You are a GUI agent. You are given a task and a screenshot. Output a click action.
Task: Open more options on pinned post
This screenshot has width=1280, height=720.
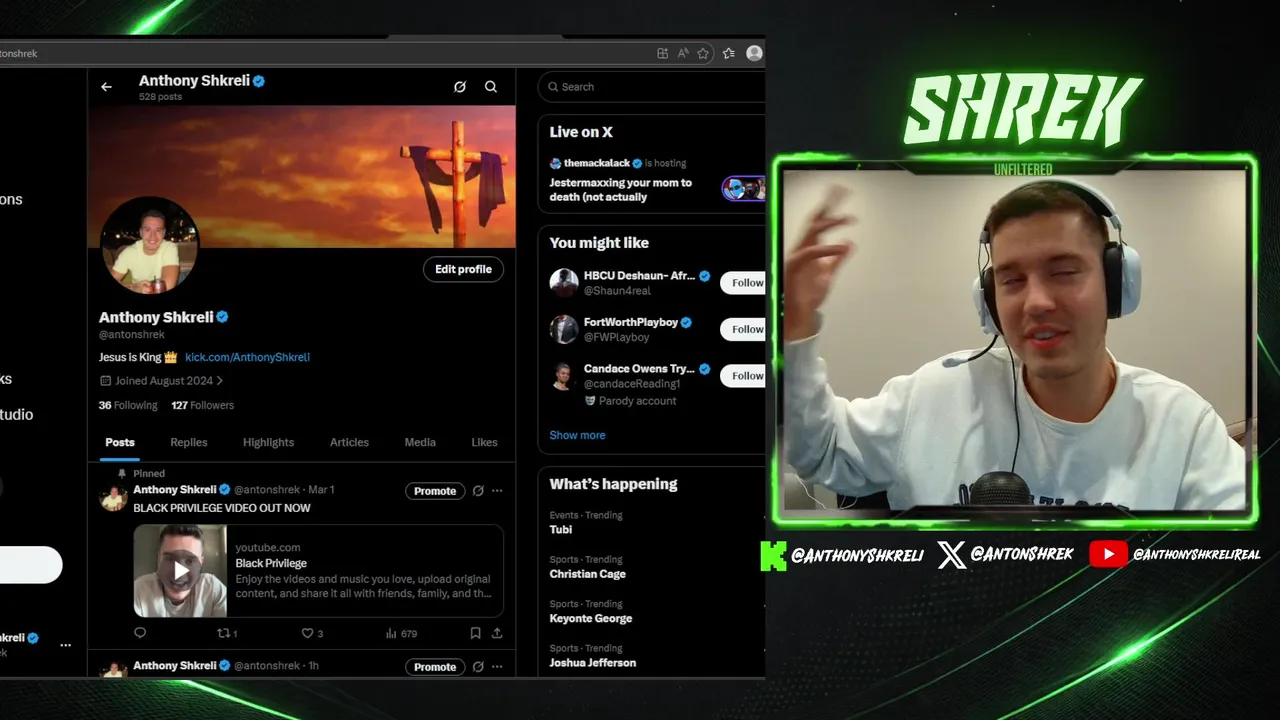point(497,491)
